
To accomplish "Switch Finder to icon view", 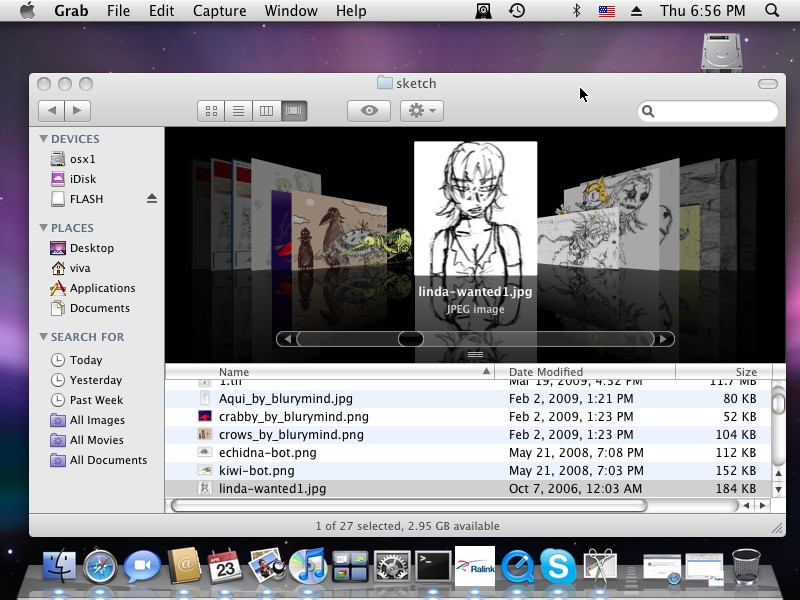I will coord(211,111).
